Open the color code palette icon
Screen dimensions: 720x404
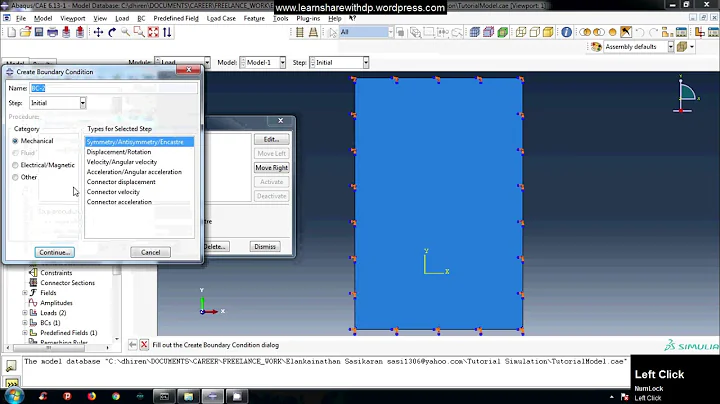[x=596, y=47]
